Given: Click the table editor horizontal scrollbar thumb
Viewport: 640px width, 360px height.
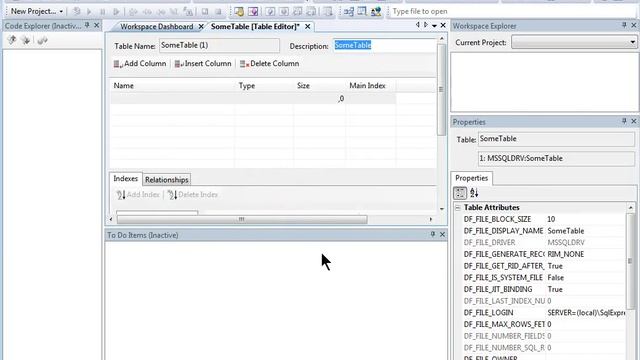Looking at the screenshot, I should point(242,220).
